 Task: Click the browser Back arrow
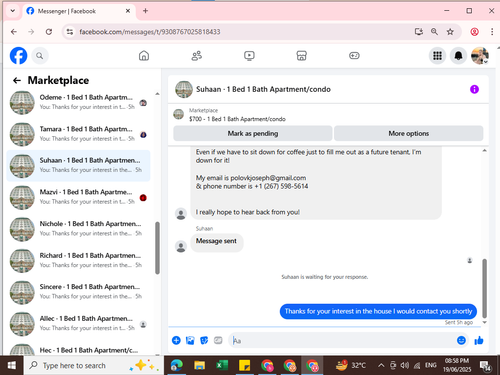pyautogui.click(x=14, y=32)
